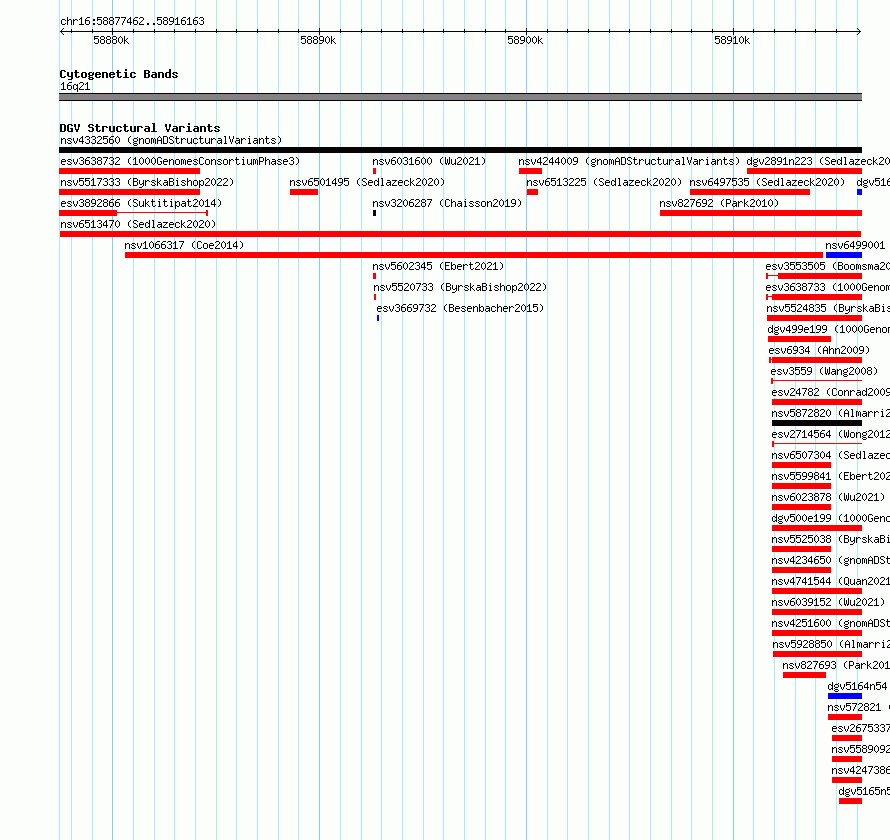Select nsv6501495 (Sedlazeck2020) label
Image resolution: width=890 pixels, height=840 pixels.
pyautogui.click(x=367, y=182)
